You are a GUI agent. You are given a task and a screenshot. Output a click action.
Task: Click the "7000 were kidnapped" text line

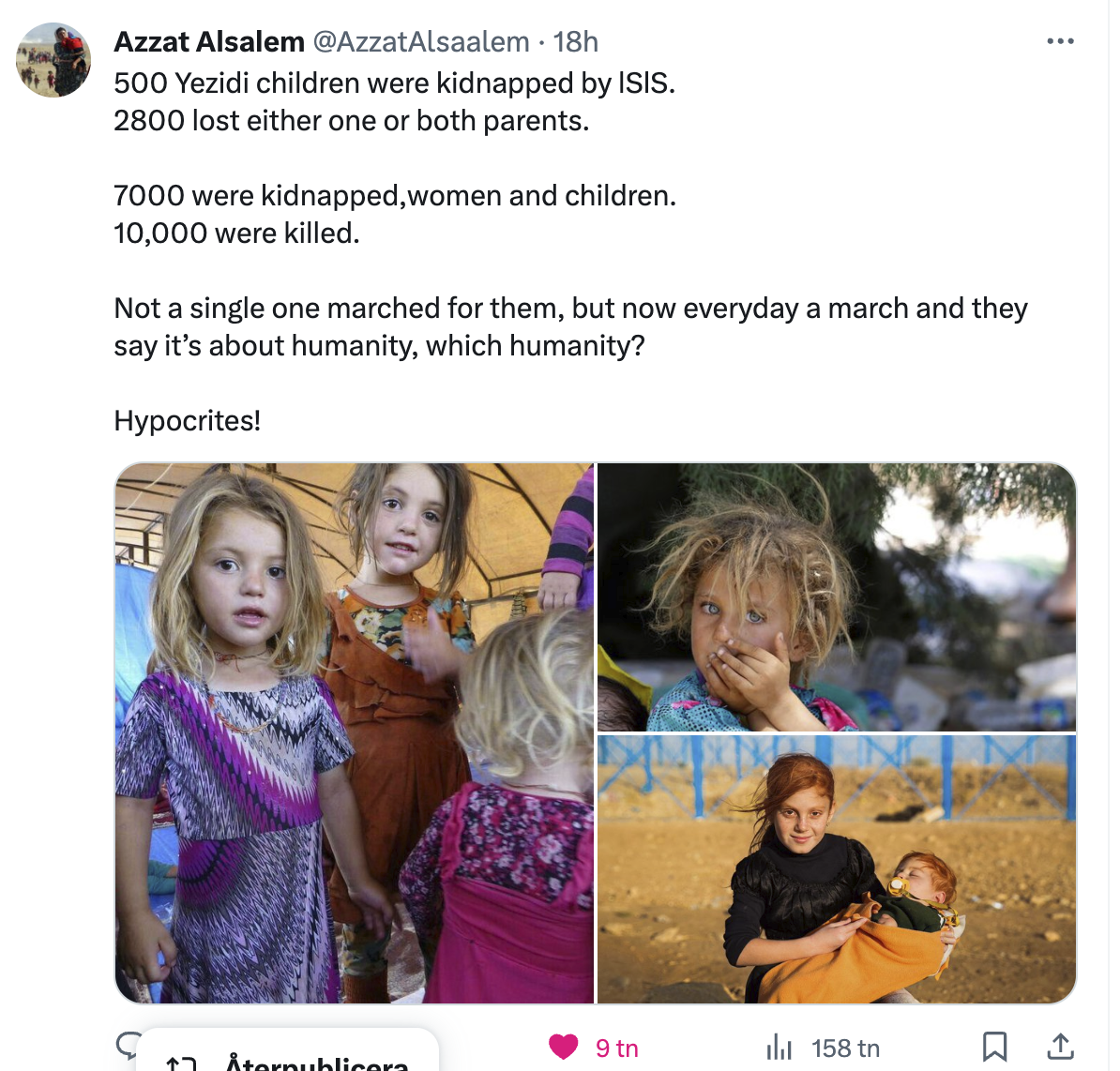point(394,195)
